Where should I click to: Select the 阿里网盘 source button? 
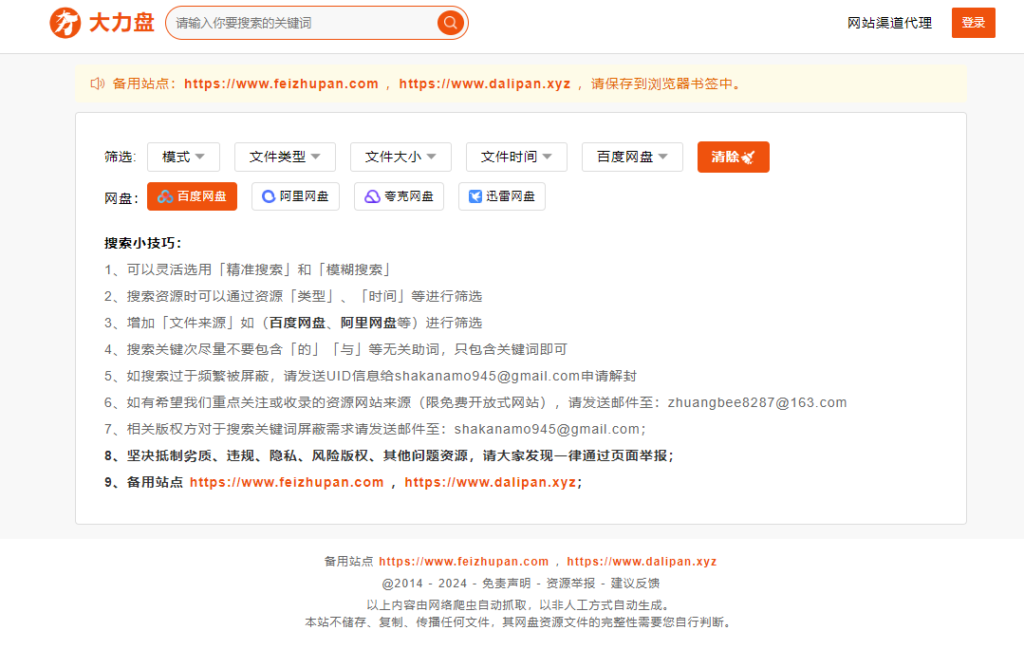[295, 197]
